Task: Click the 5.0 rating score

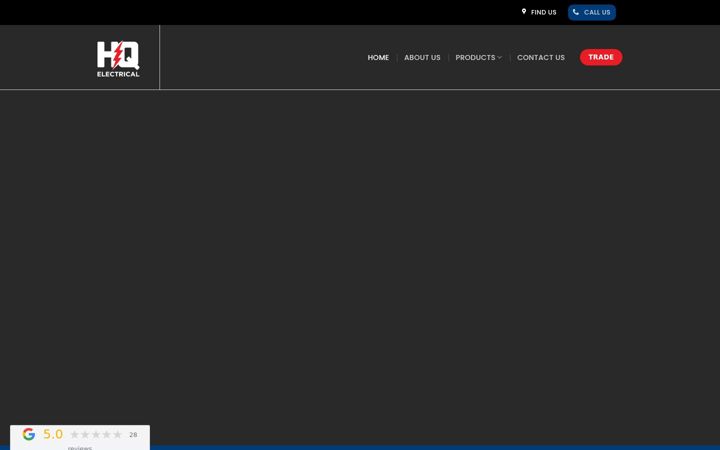Action: coord(53,434)
